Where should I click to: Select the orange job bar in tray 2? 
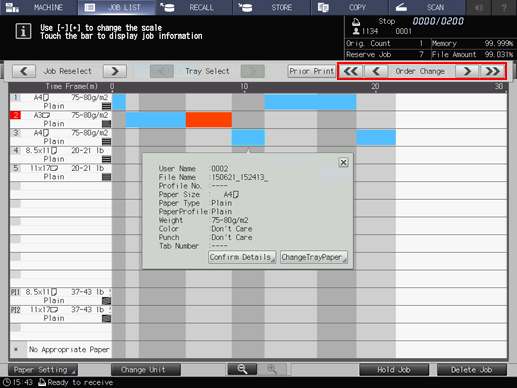tap(209, 119)
